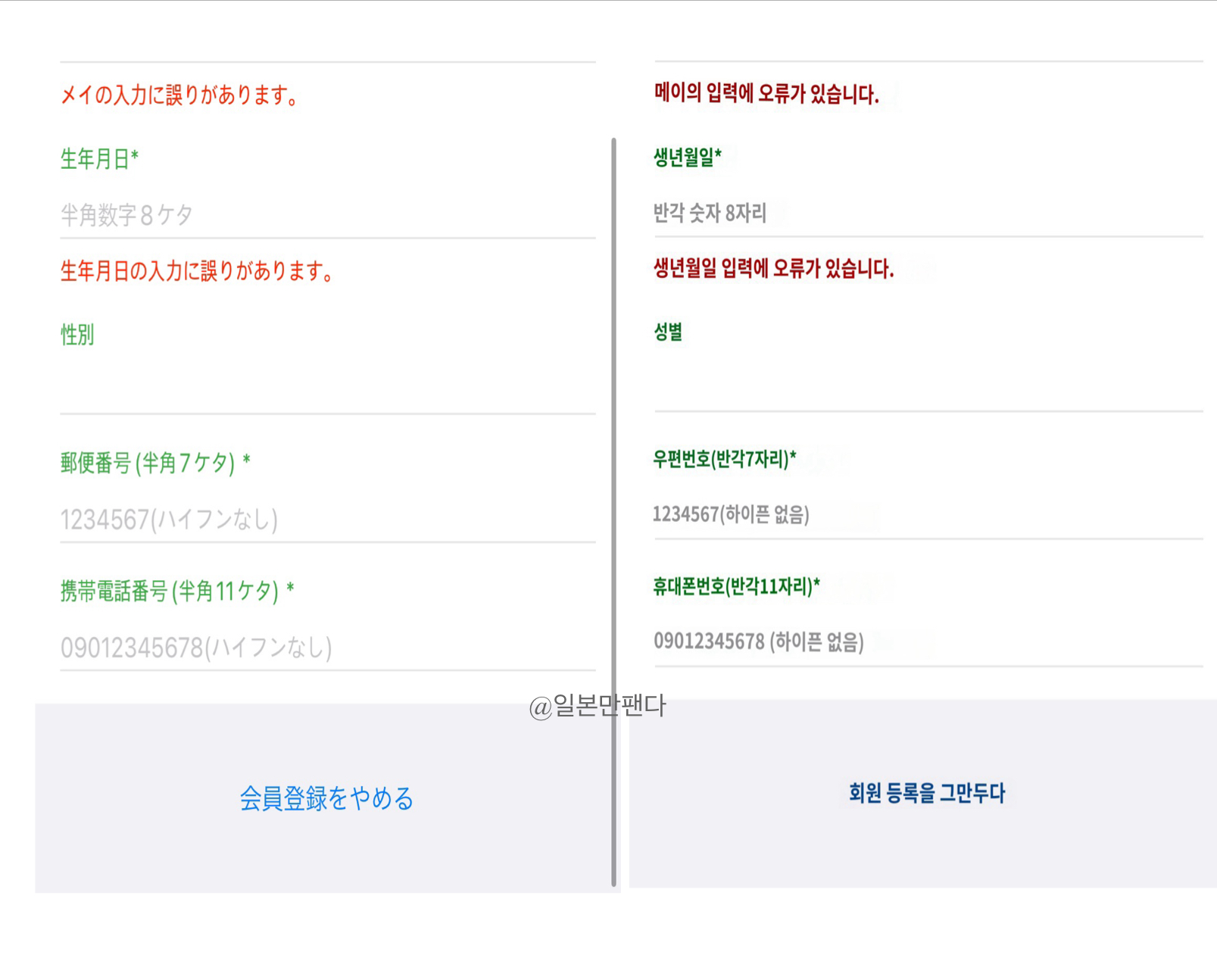
Task: Click the 생년월일 입력에 오류가 있습니다 error text
Action: [x=774, y=268]
